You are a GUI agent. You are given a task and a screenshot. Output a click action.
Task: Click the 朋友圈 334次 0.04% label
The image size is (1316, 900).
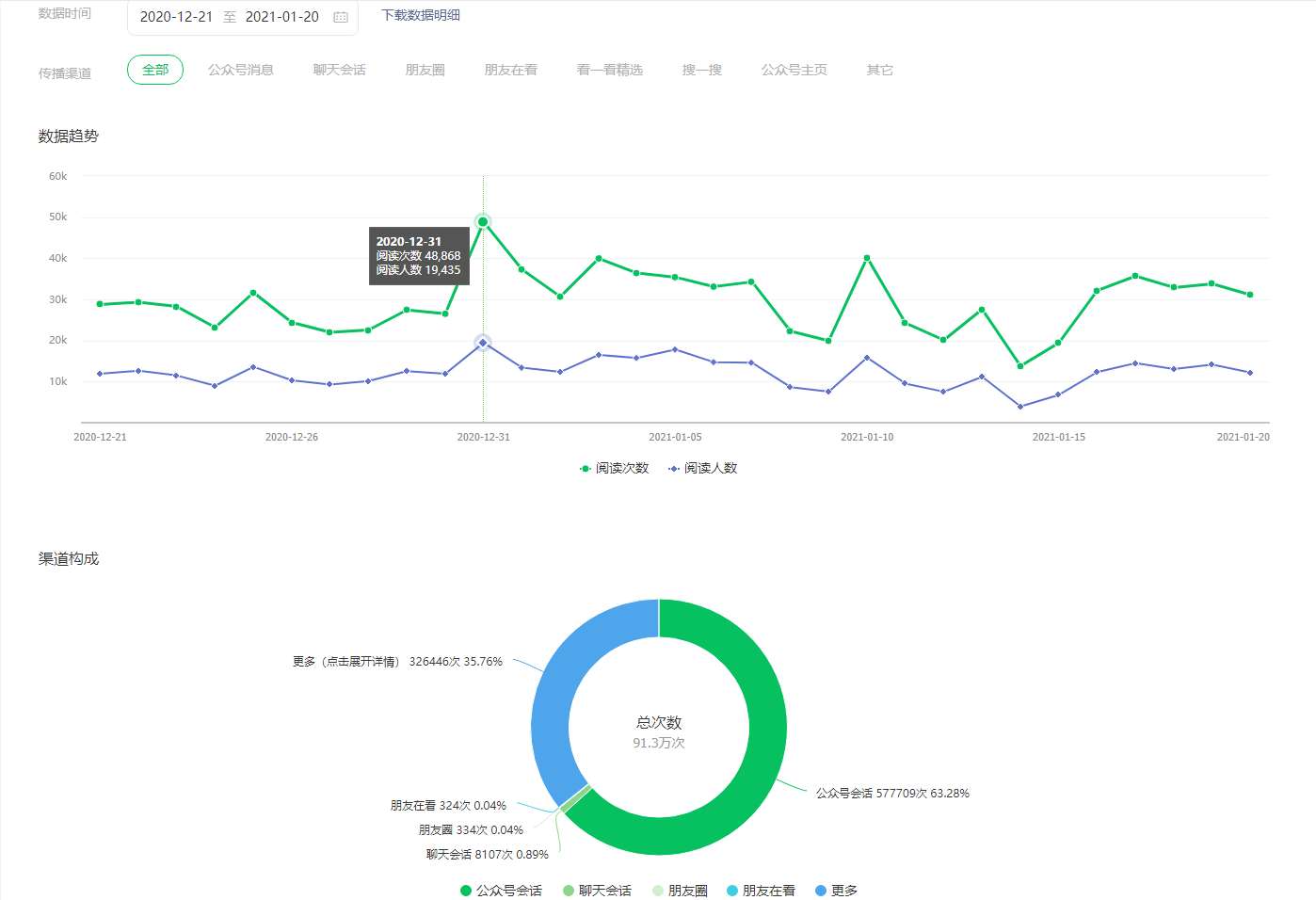[x=471, y=830]
